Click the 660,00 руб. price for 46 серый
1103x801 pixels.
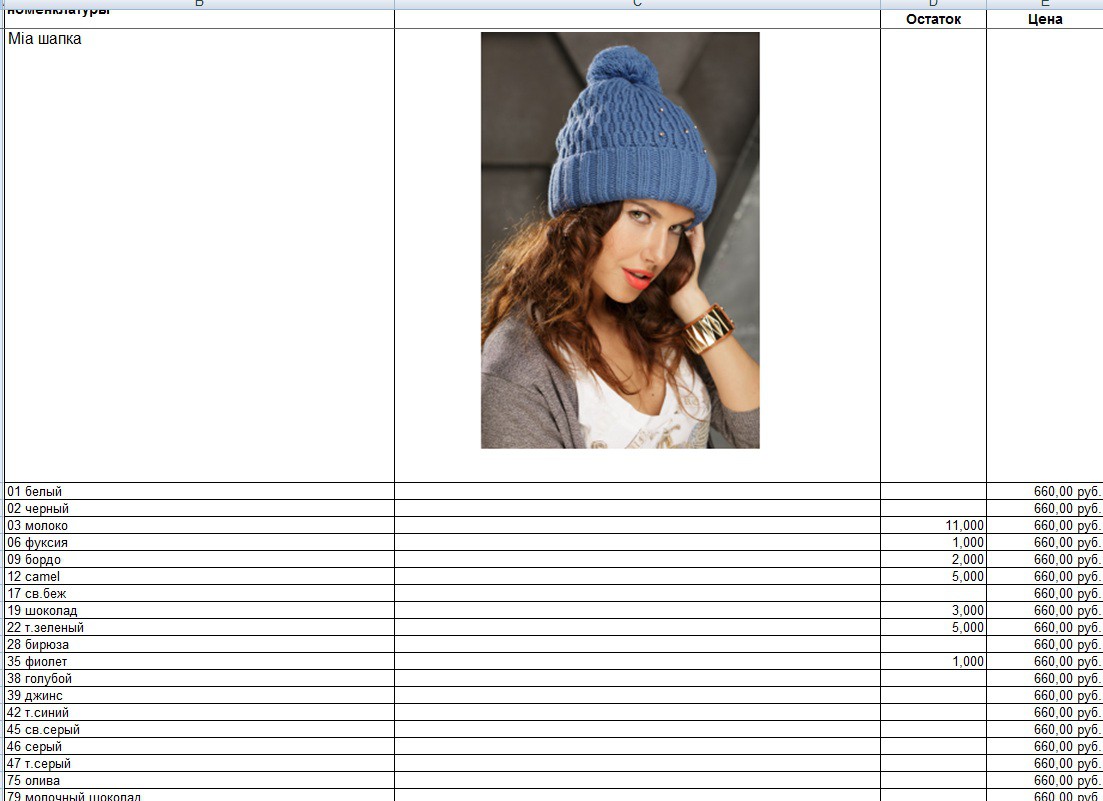pyautogui.click(x=1067, y=747)
